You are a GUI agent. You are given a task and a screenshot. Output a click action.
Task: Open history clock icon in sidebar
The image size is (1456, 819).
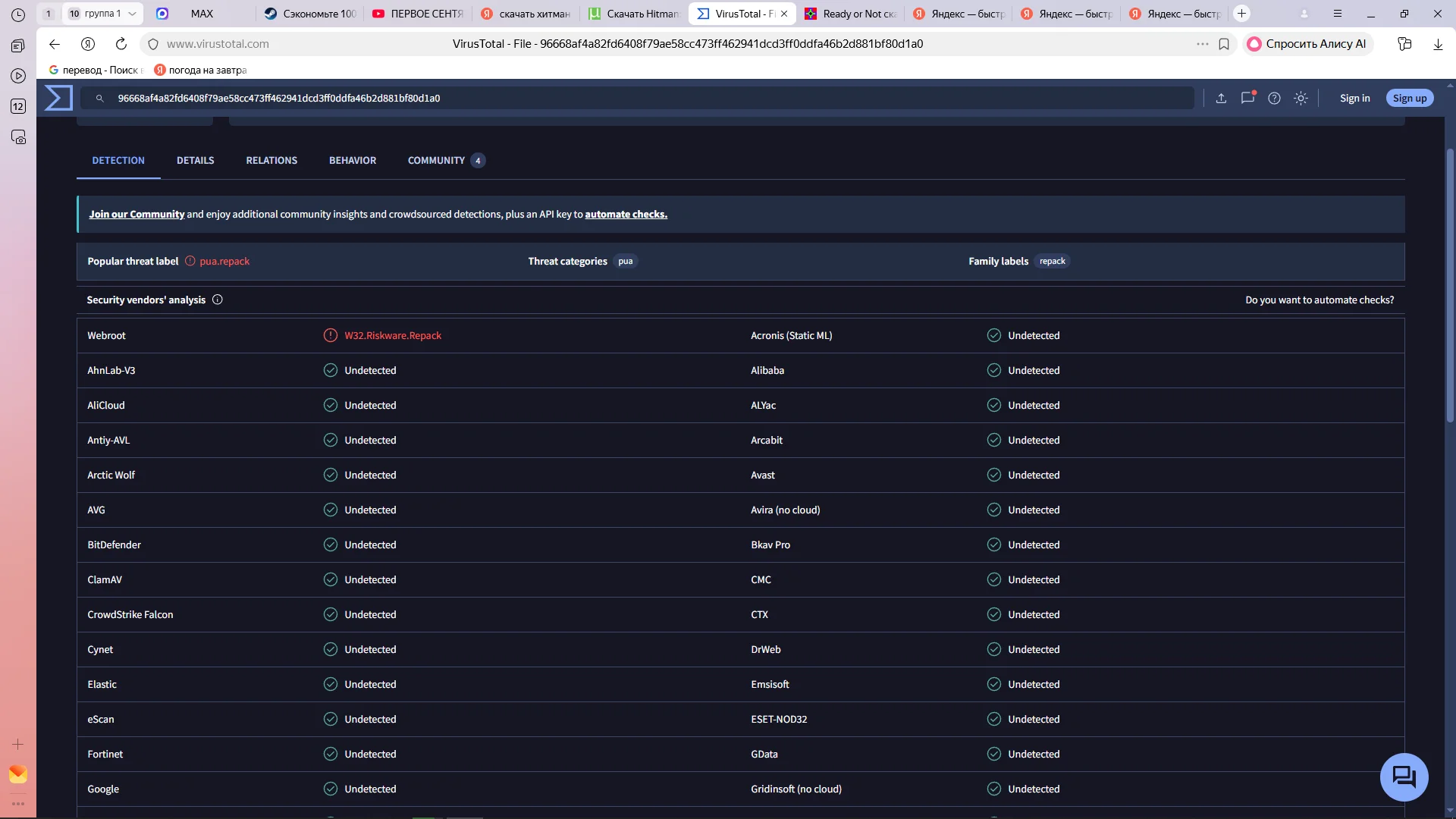click(x=18, y=15)
